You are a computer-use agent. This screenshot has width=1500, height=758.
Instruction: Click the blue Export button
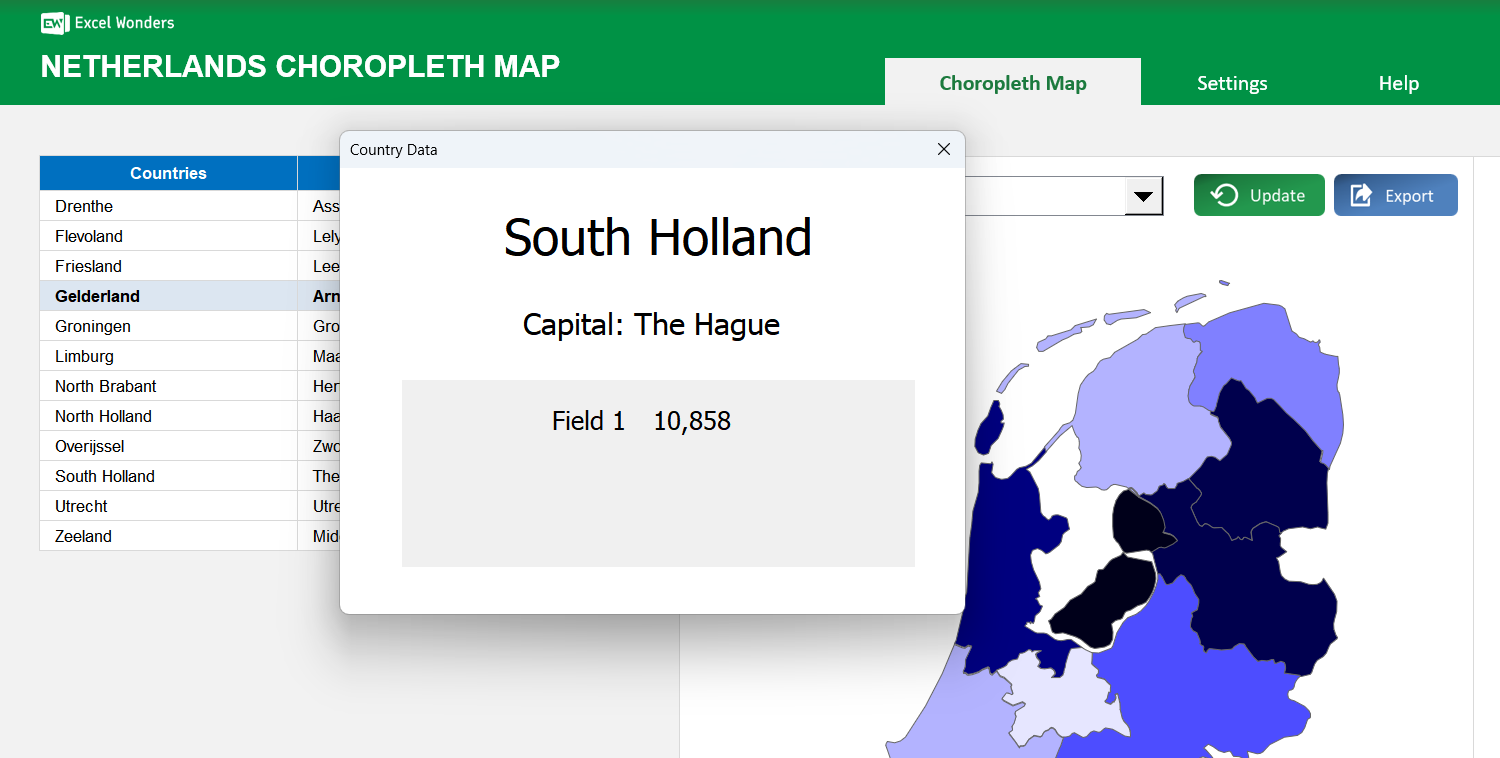(1395, 195)
